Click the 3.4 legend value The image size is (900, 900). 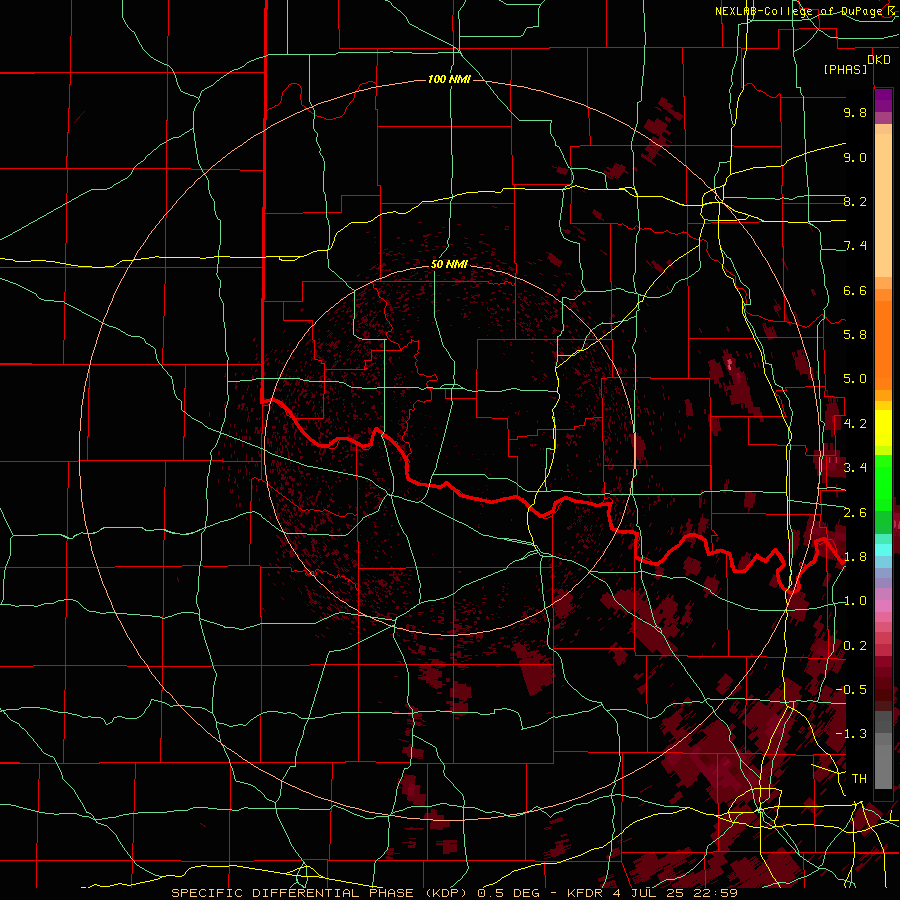(855, 468)
